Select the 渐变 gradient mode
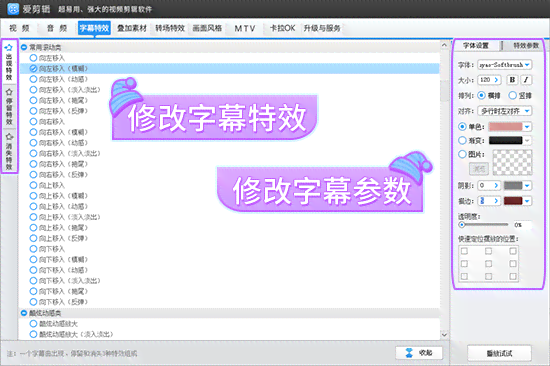 click(x=462, y=140)
